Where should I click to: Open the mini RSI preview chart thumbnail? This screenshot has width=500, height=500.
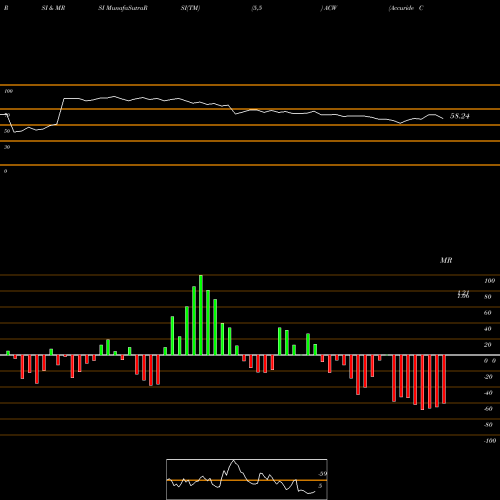click(247, 479)
